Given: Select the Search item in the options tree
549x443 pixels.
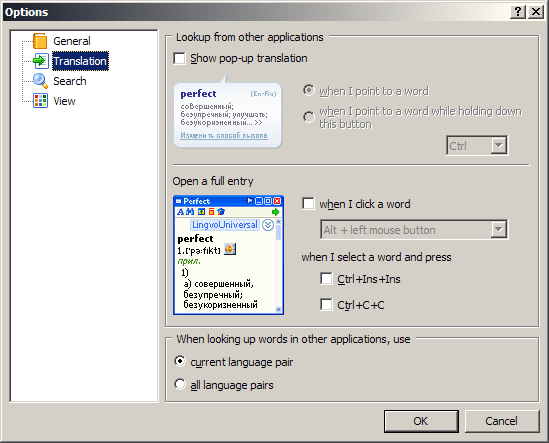Looking at the screenshot, I should click(x=70, y=81).
